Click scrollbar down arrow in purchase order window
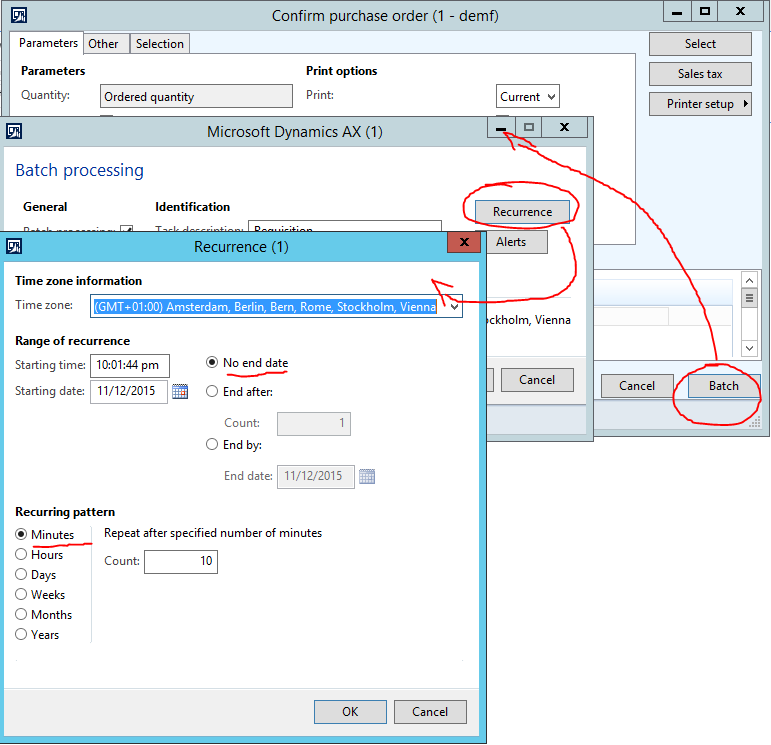Screen dimensions: 771x745 [x=749, y=348]
